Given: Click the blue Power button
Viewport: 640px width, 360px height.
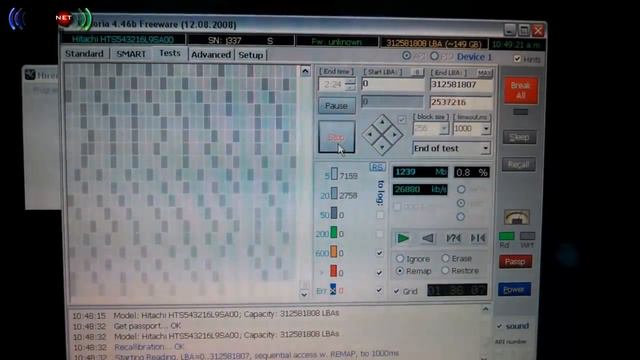Looking at the screenshot, I should pos(514,289).
